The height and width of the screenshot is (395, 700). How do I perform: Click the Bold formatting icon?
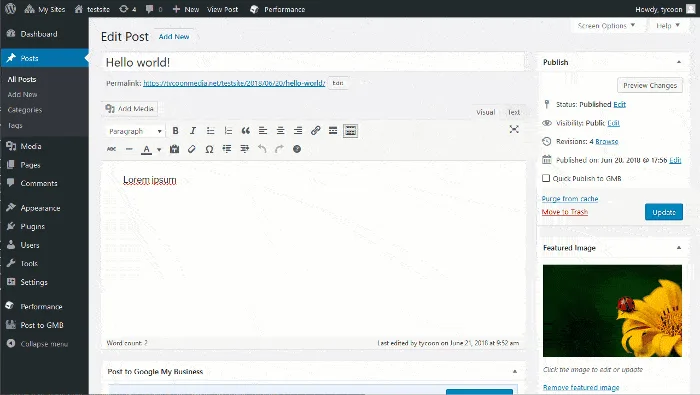[x=175, y=131]
